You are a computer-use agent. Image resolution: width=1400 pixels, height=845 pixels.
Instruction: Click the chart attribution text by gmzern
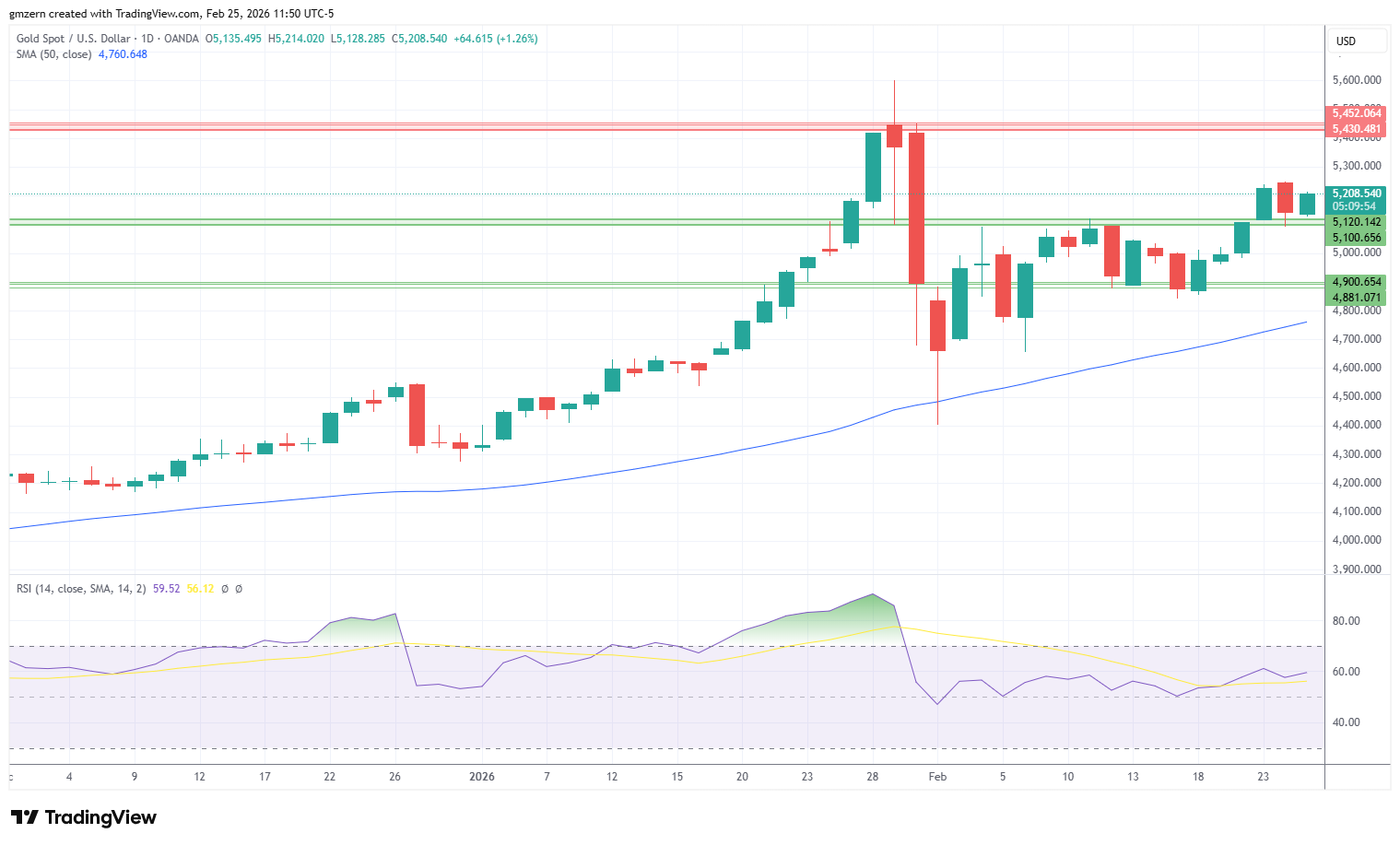[x=171, y=14]
